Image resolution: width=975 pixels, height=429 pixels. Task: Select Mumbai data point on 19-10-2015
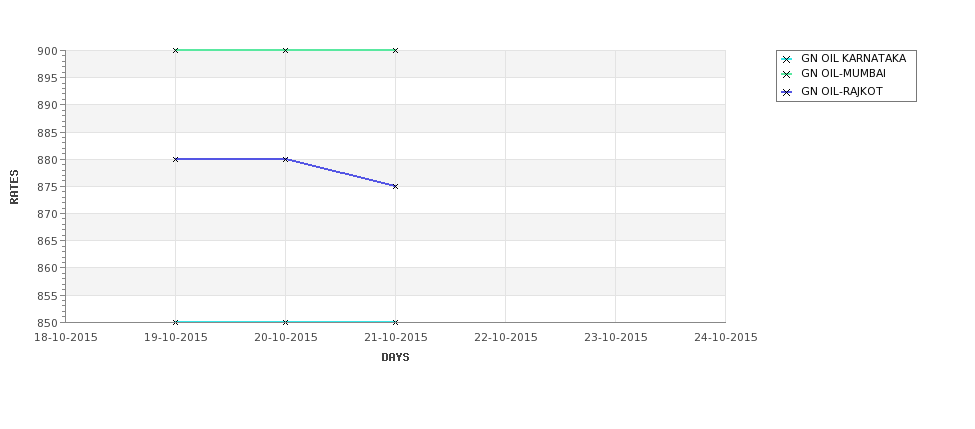175,50
